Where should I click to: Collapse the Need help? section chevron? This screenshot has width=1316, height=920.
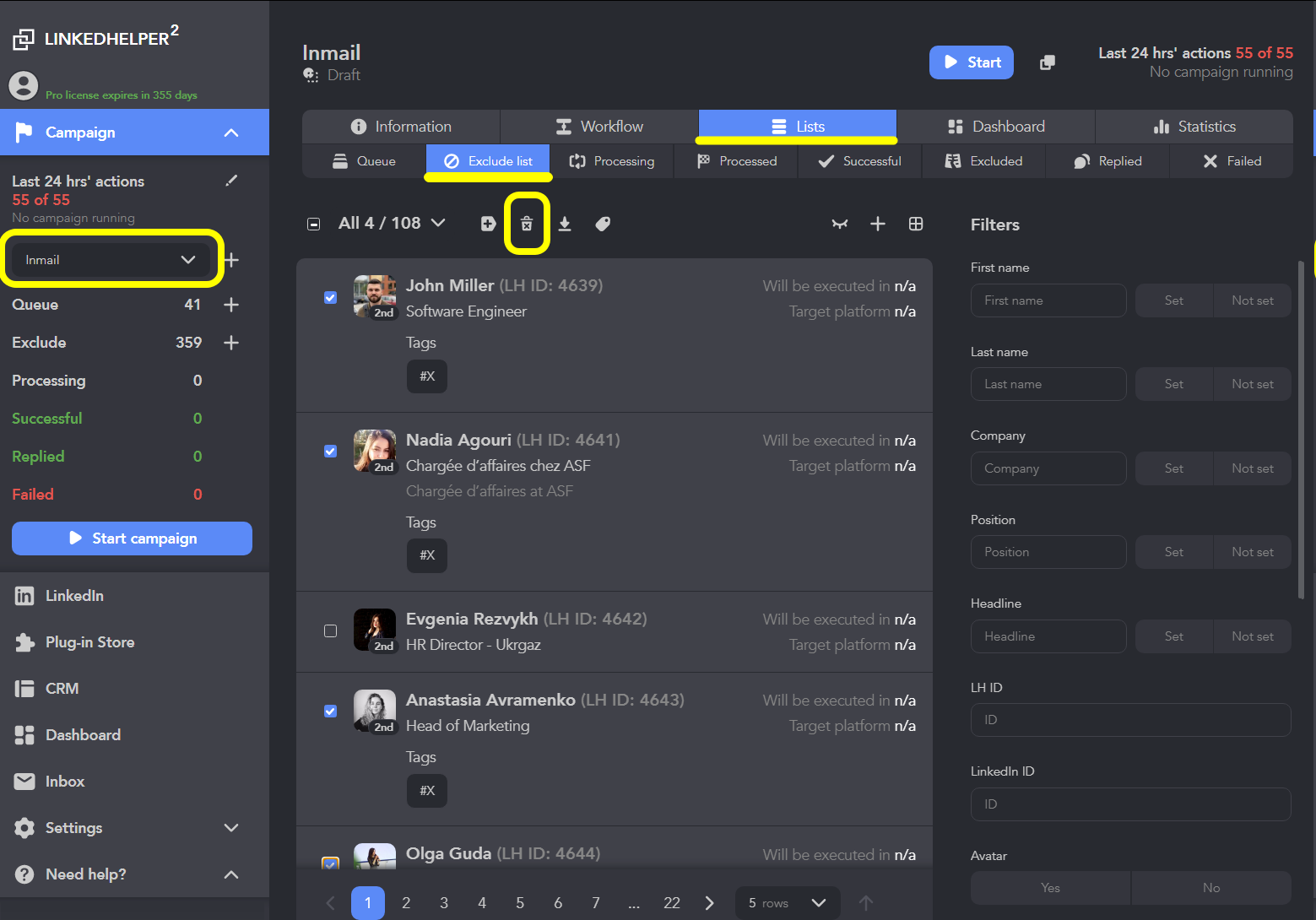[x=231, y=874]
